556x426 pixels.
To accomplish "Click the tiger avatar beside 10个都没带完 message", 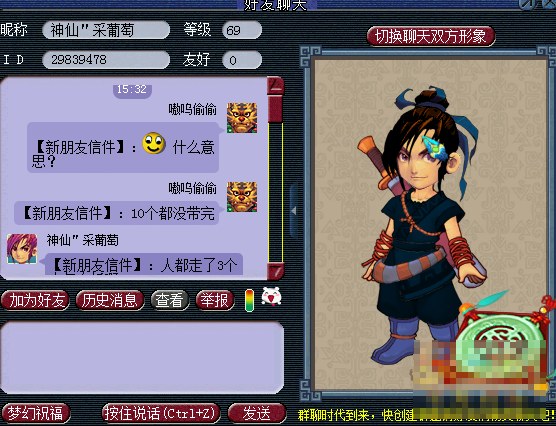I will 242,197.
